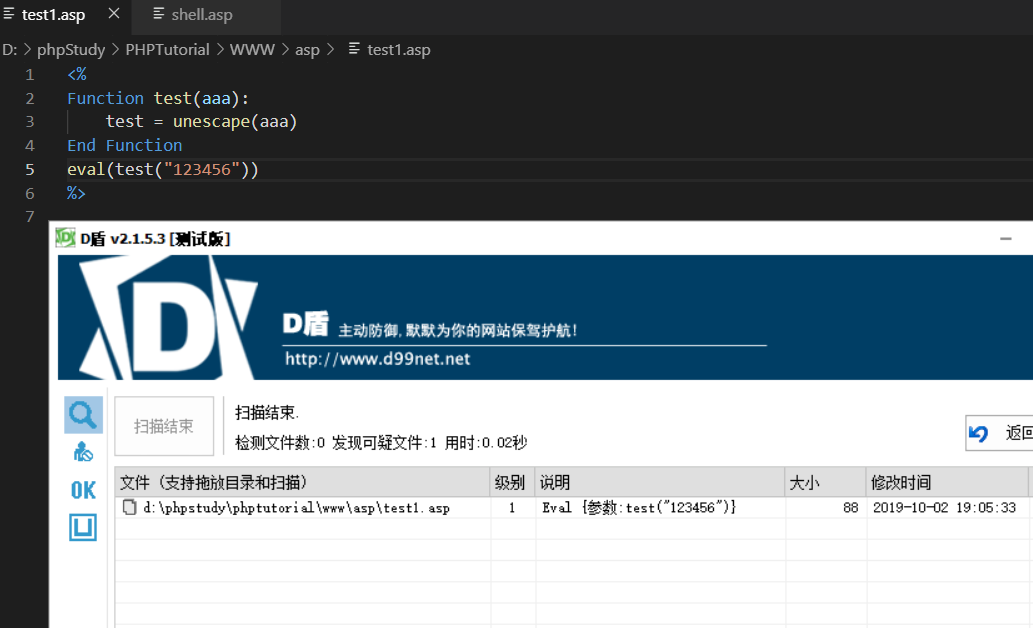Click the size value 88 cell
Image resolution: width=1033 pixels, height=628 pixels.
coord(851,507)
